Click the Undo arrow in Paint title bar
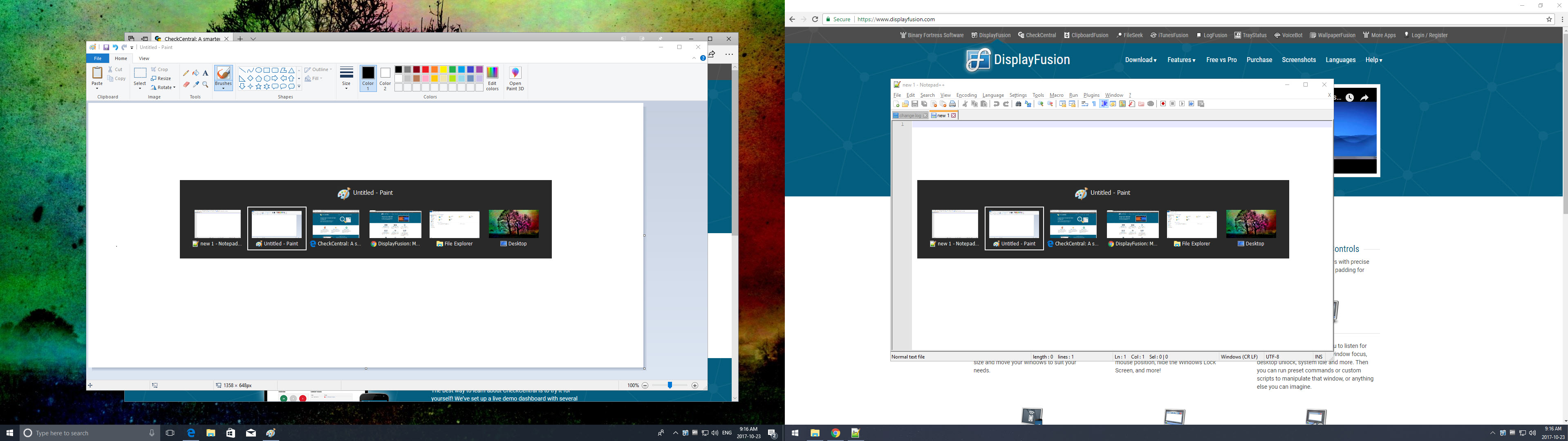 (x=115, y=47)
